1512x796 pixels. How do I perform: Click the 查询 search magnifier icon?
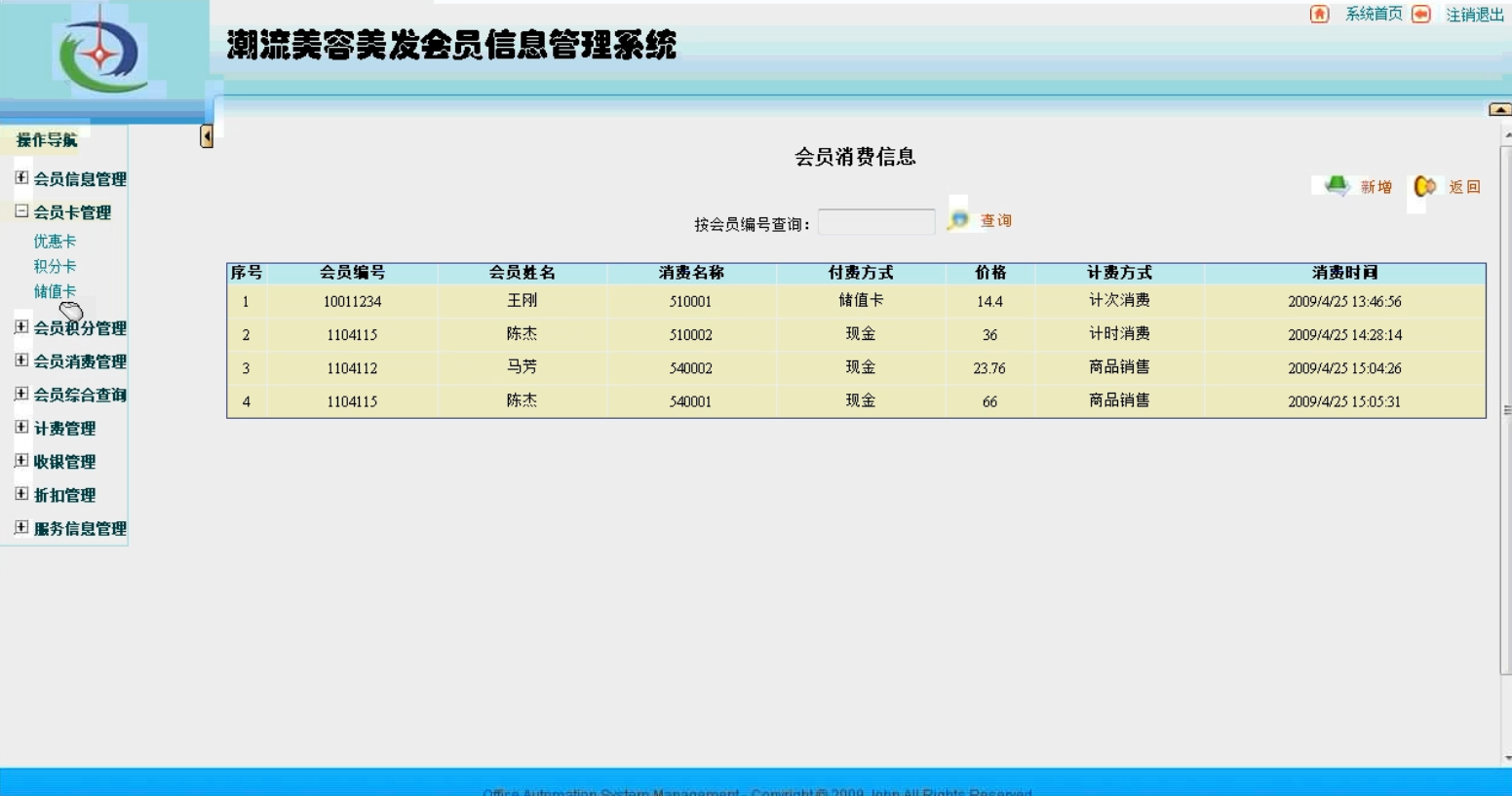click(x=959, y=220)
